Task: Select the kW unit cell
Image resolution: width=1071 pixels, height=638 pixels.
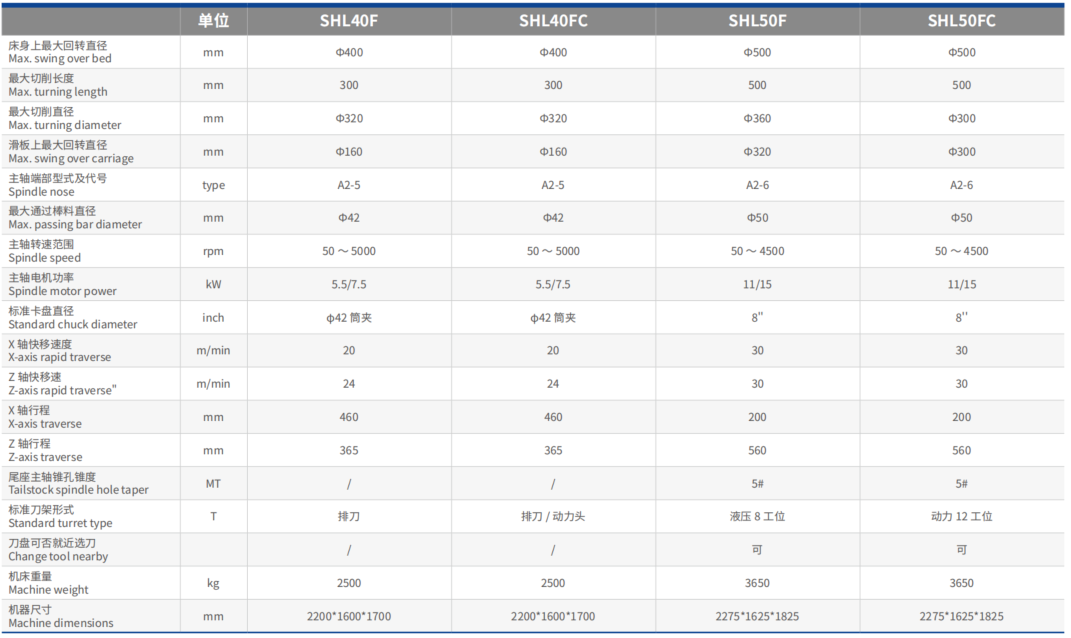Action: pos(213,284)
